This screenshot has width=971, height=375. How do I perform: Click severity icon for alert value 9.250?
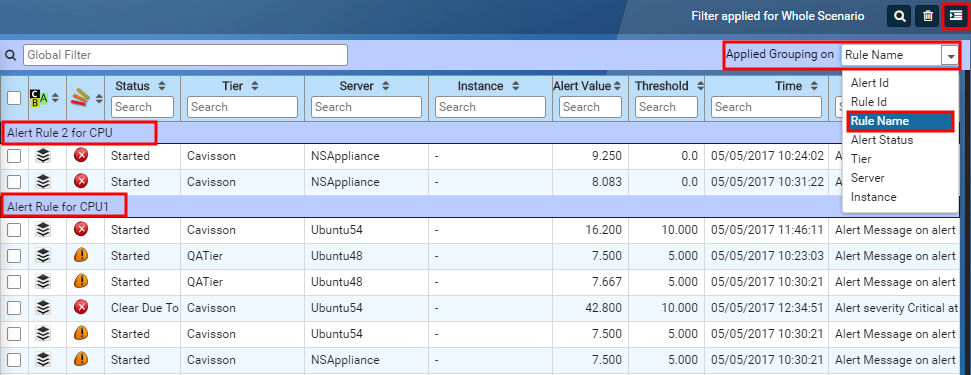click(81, 156)
